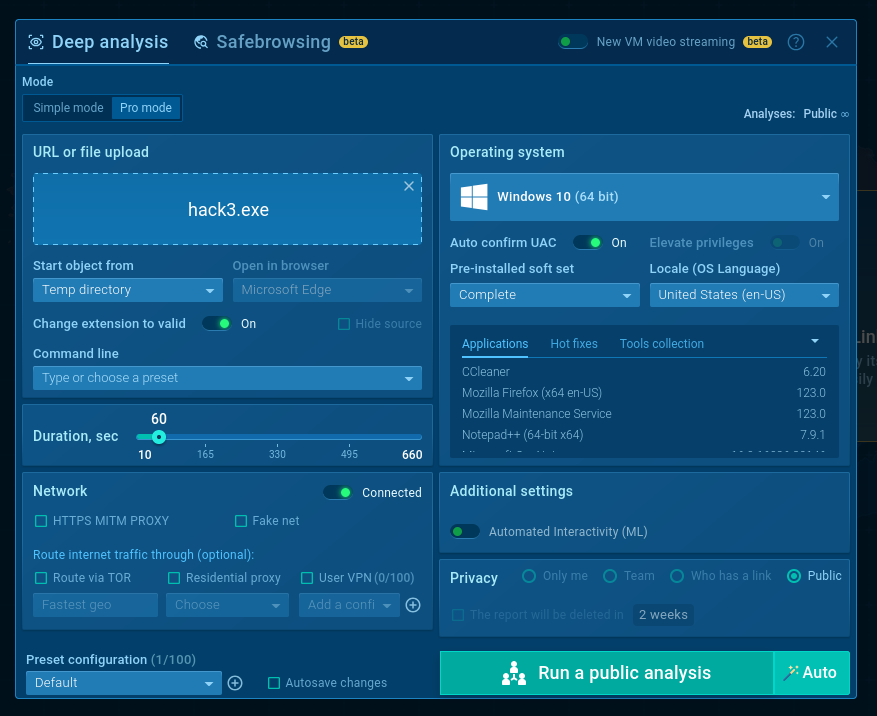Switch to the Tools collection tab
The height and width of the screenshot is (716, 877).
662,343
